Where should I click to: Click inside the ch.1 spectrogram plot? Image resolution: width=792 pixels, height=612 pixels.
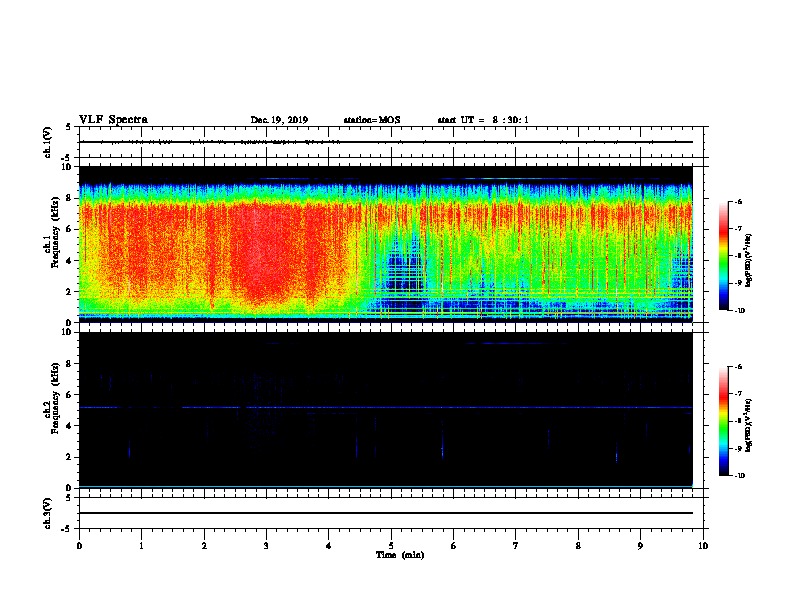(386, 244)
